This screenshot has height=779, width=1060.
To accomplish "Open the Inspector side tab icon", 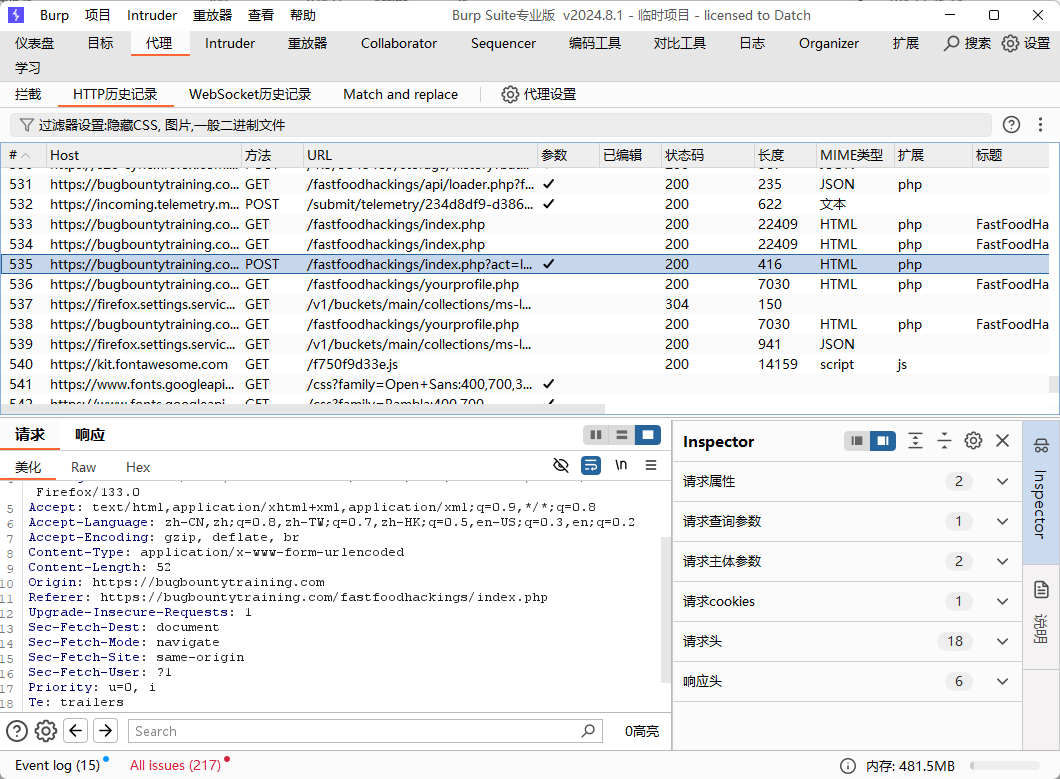I will tap(1041, 446).
